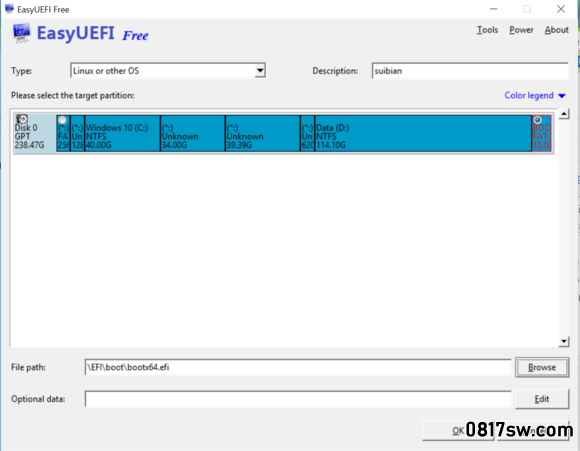Close the EasyUEFI Free window

point(561,9)
